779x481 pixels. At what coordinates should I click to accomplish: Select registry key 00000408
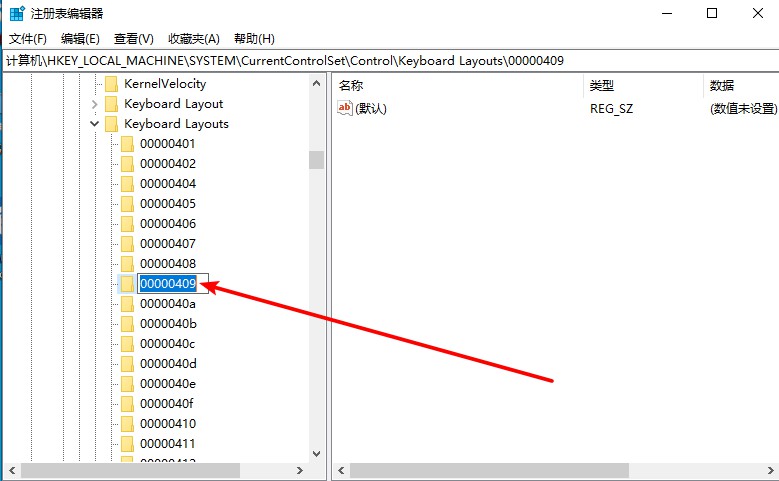(x=167, y=263)
